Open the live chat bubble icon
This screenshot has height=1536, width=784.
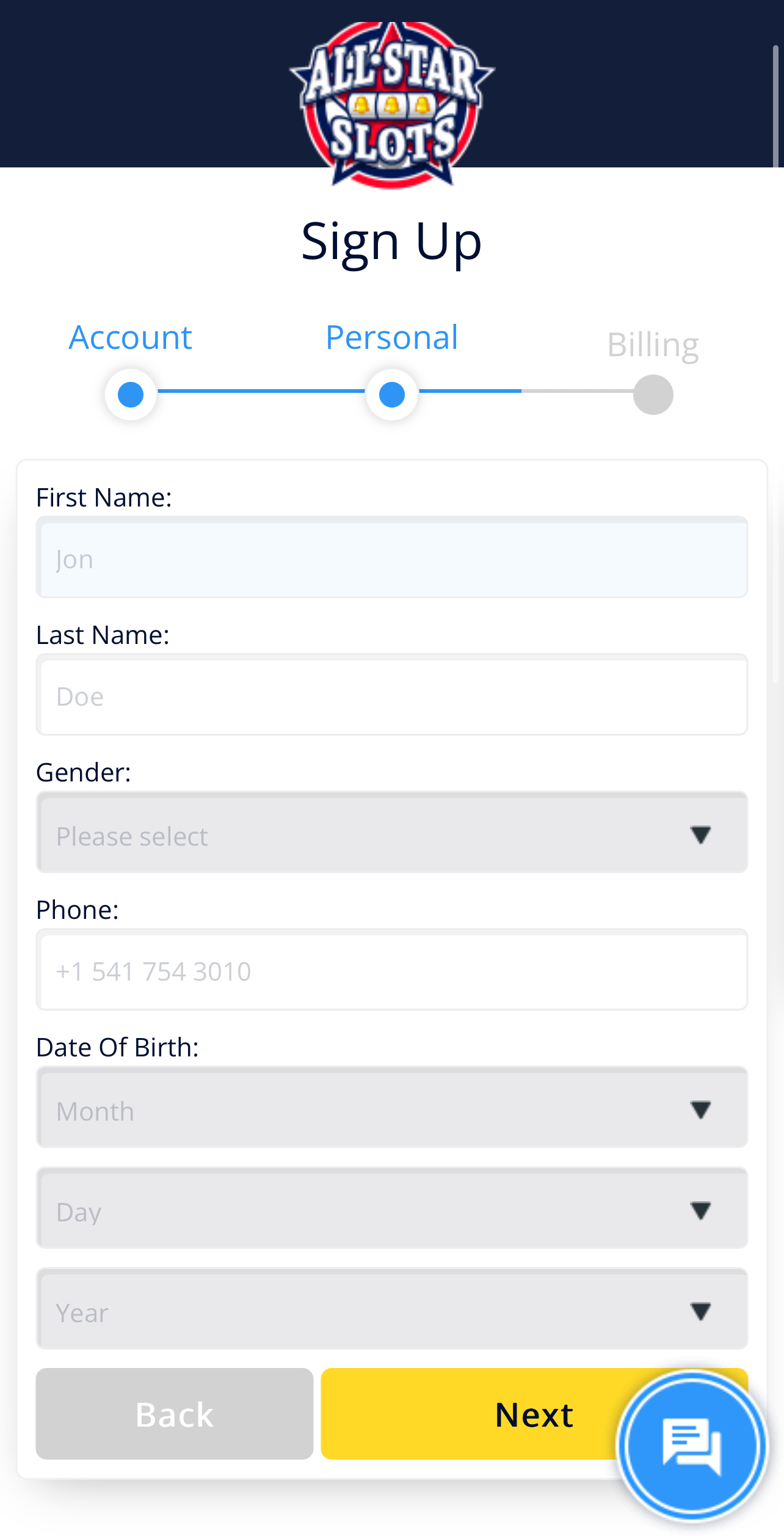point(692,1446)
